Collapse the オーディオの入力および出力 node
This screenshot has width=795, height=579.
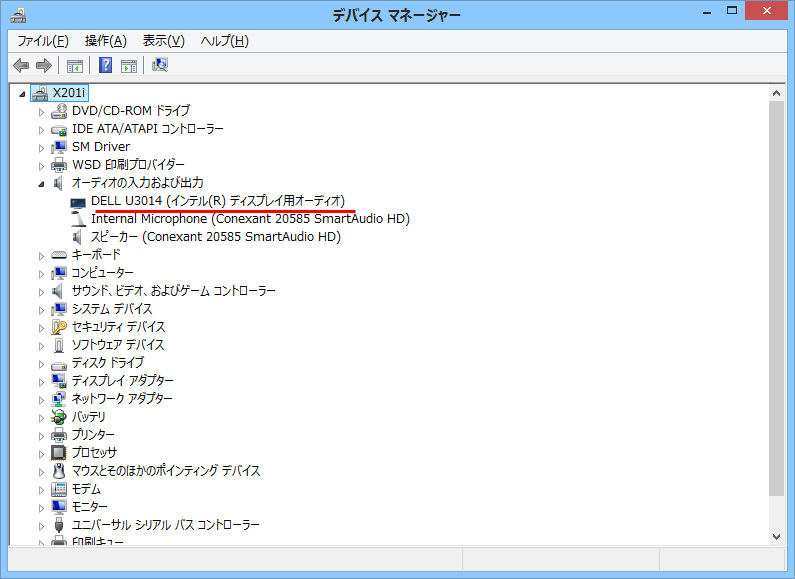pyautogui.click(x=42, y=183)
